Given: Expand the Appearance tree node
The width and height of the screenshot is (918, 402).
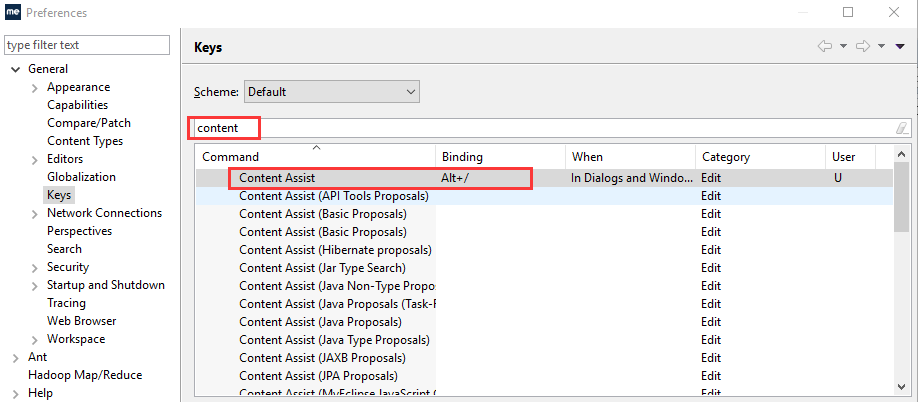Looking at the screenshot, I should 34,87.
